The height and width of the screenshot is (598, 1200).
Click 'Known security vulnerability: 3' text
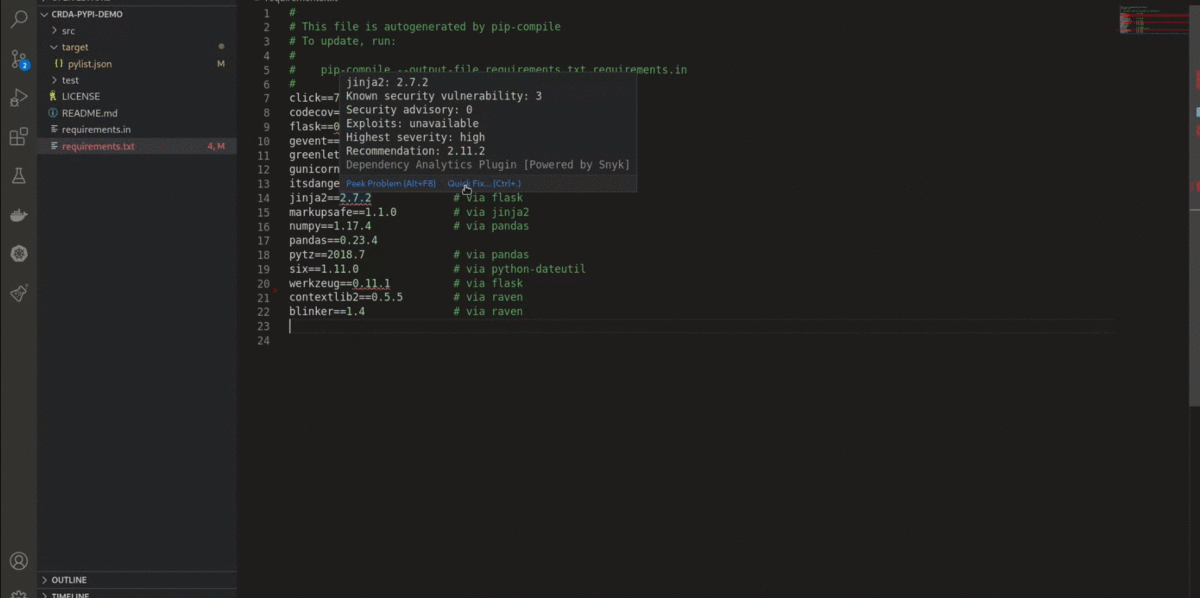pos(444,96)
